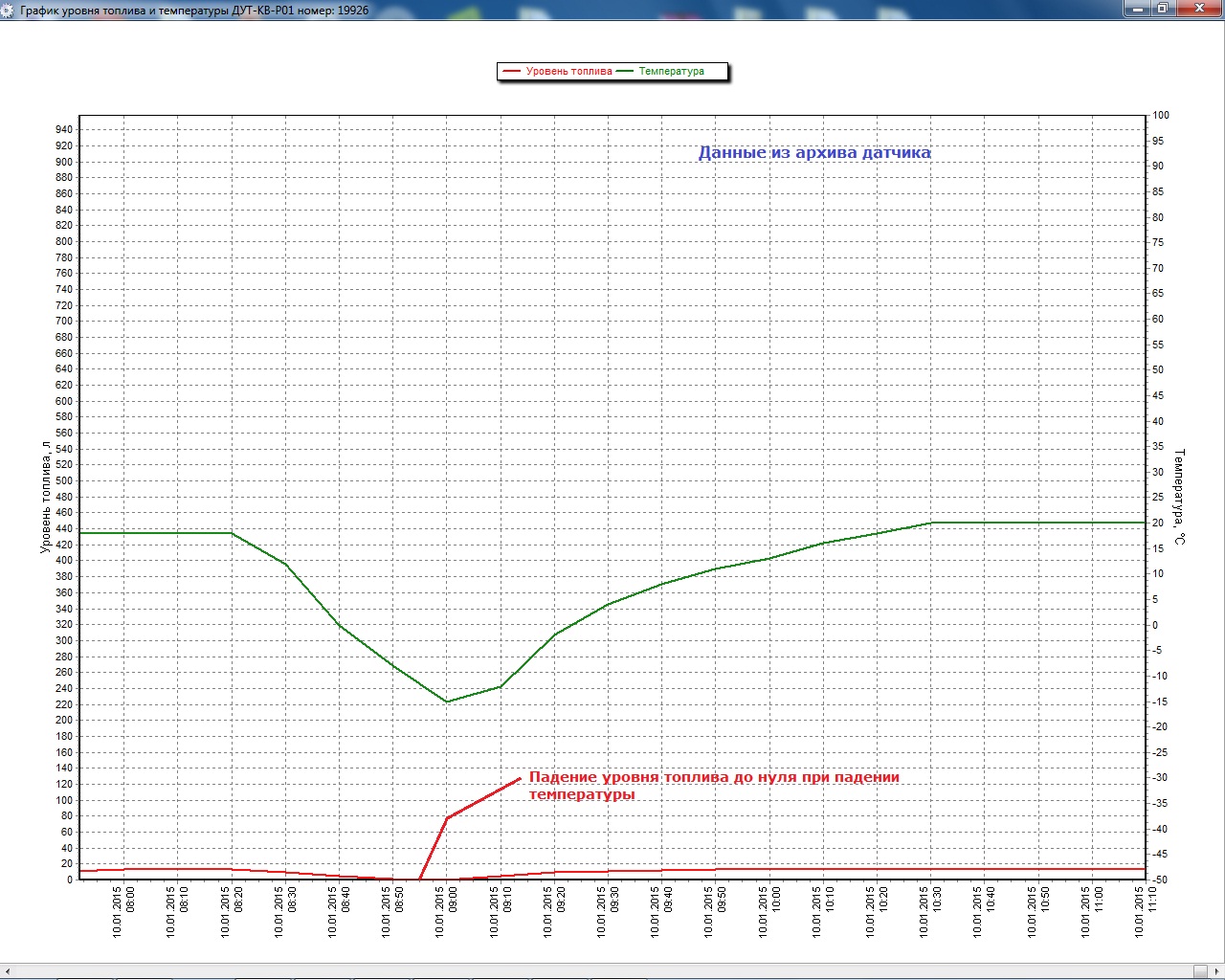Click the 10:30 time label on the X axis
This screenshot has height=980, width=1225.
[931, 912]
